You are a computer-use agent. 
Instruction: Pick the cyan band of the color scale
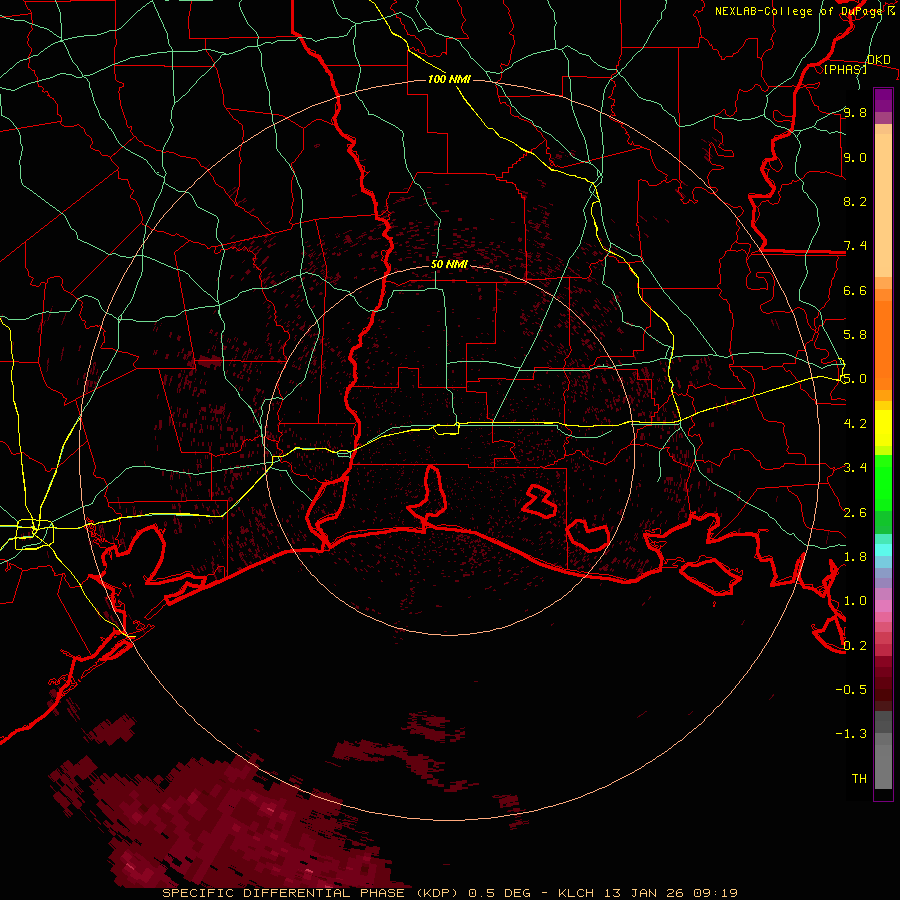[883, 550]
